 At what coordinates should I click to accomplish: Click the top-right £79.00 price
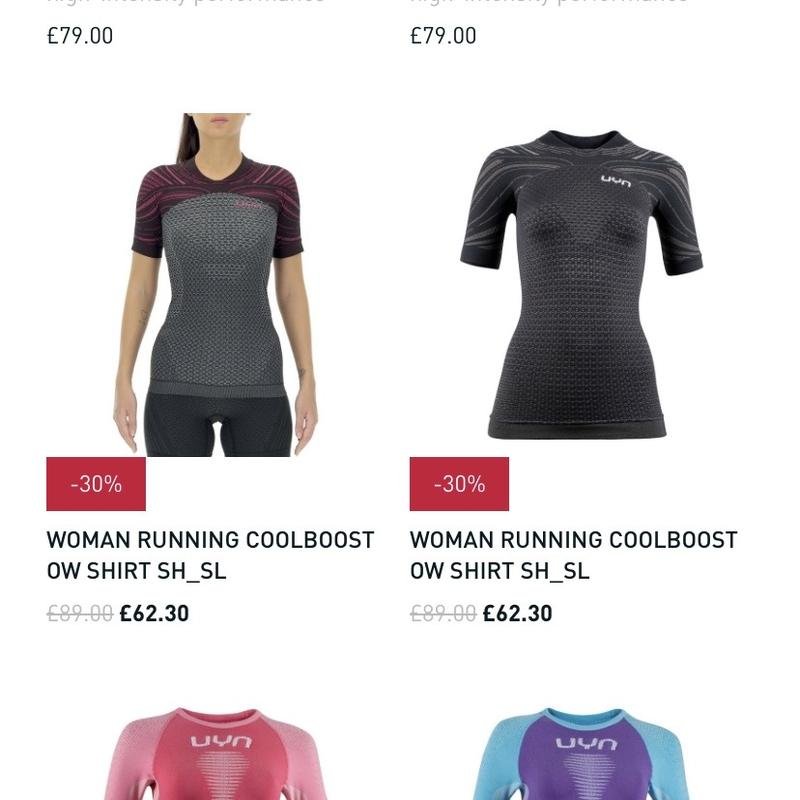[443, 36]
